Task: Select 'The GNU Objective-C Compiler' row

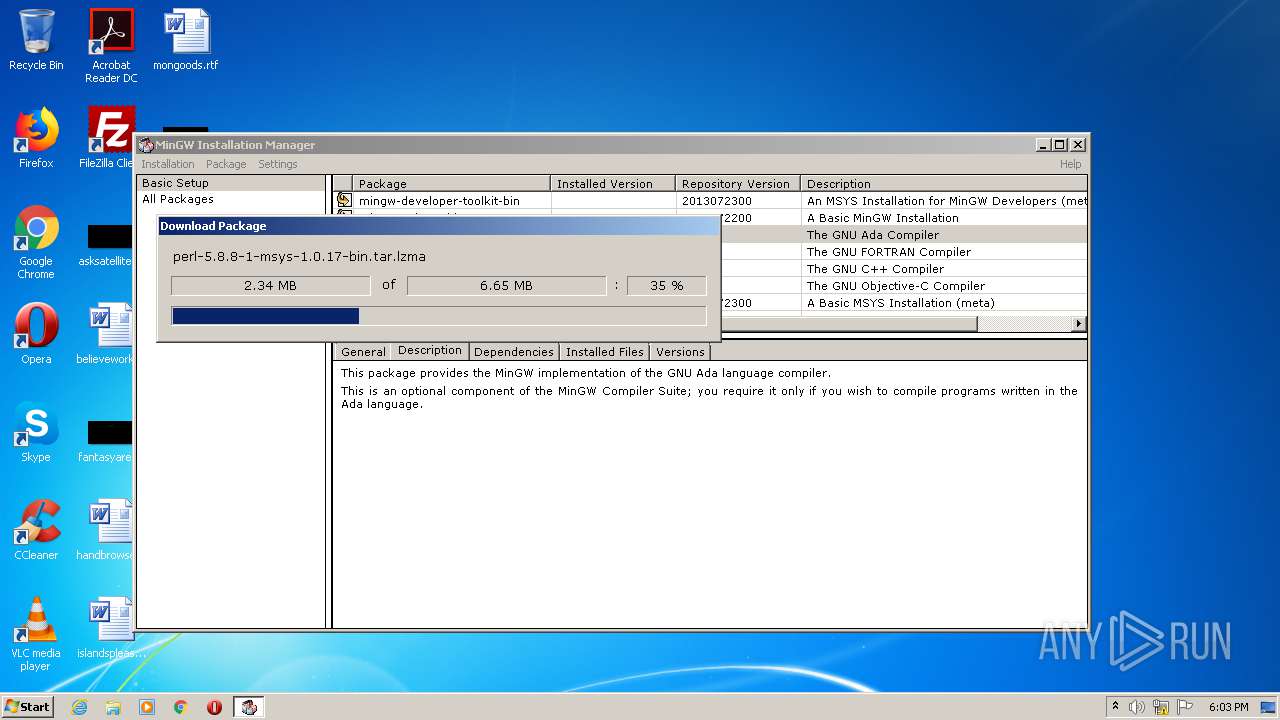Action: pos(902,286)
